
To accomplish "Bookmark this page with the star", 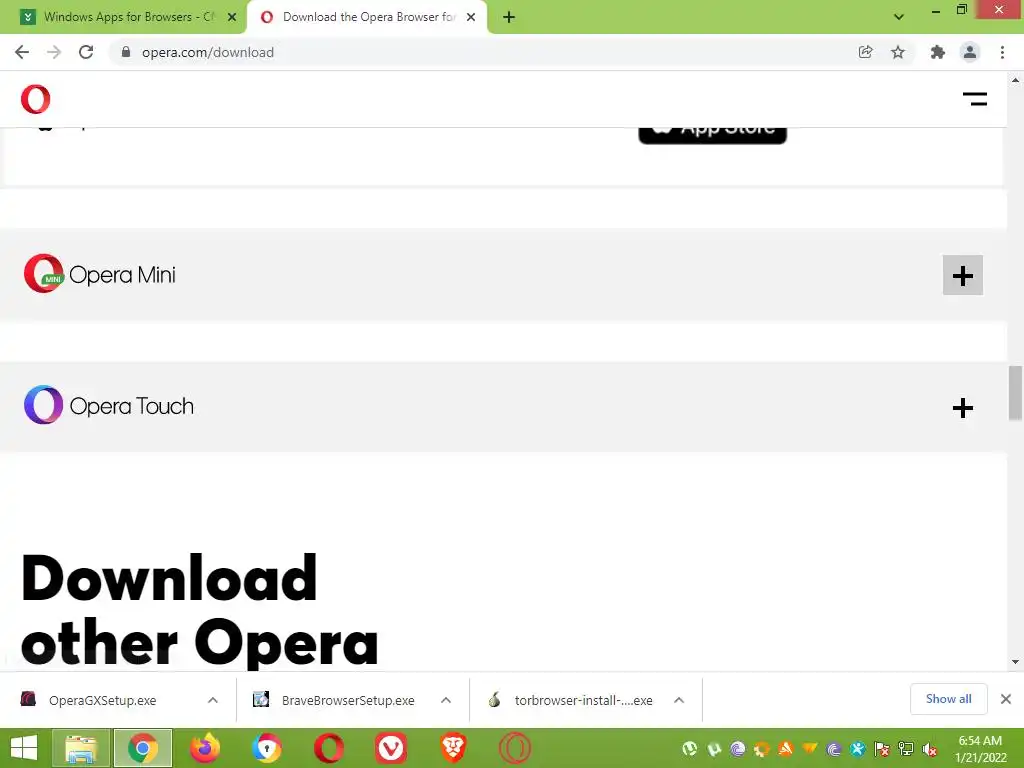I will click(x=898, y=52).
